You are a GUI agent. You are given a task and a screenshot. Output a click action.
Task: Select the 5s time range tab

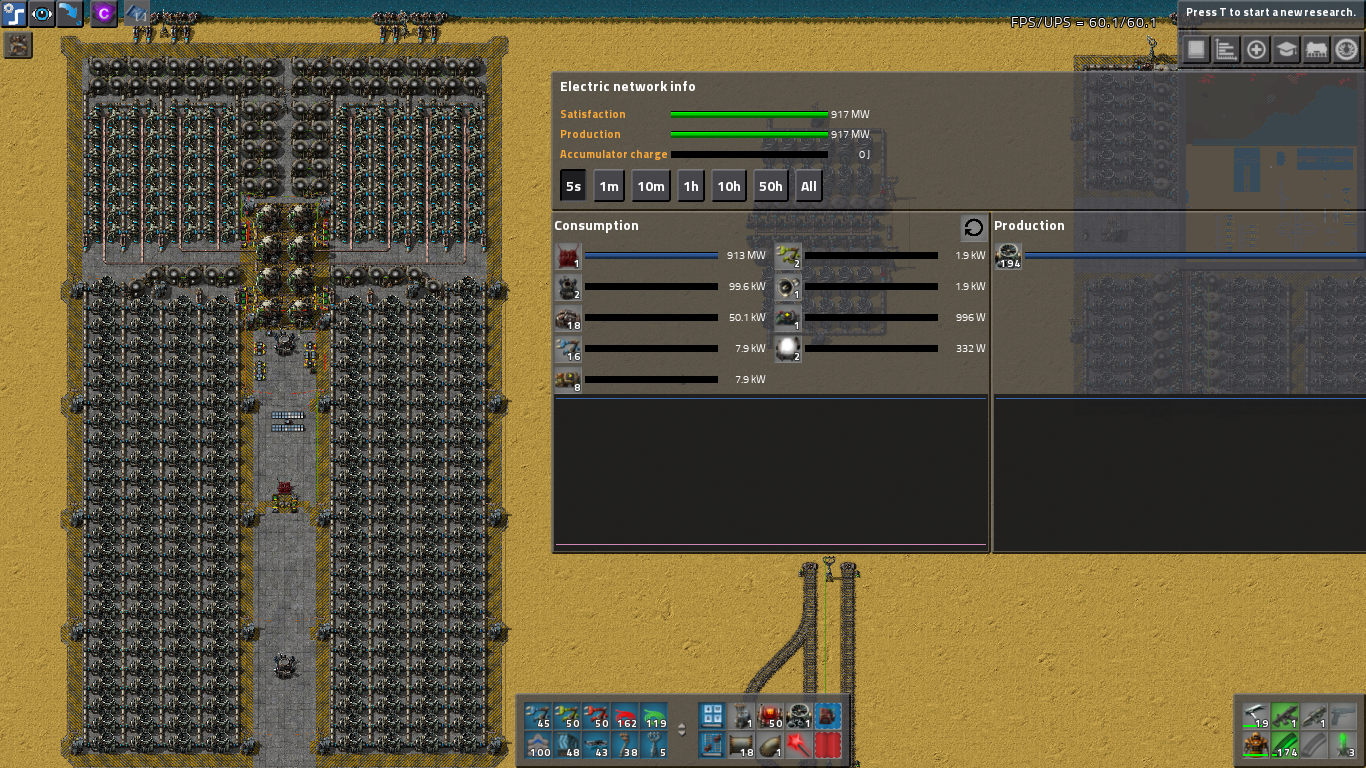tap(573, 186)
